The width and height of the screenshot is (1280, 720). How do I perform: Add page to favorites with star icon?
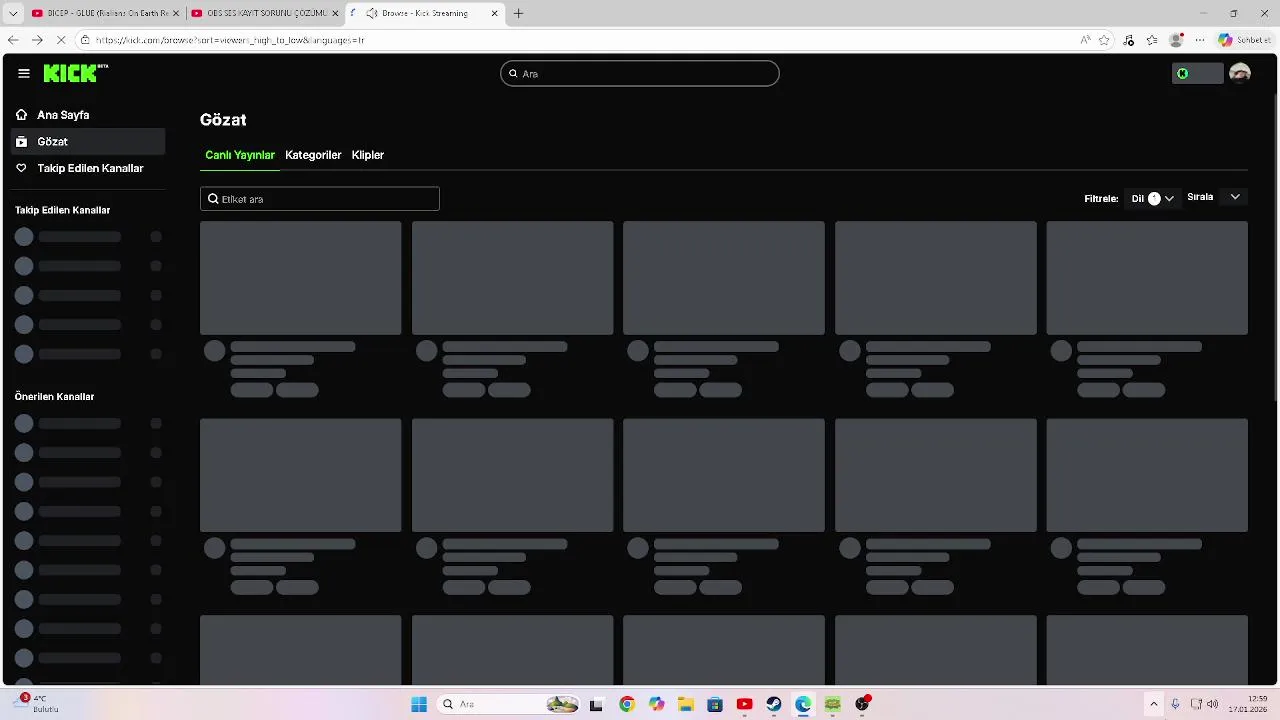(x=1104, y=40)
